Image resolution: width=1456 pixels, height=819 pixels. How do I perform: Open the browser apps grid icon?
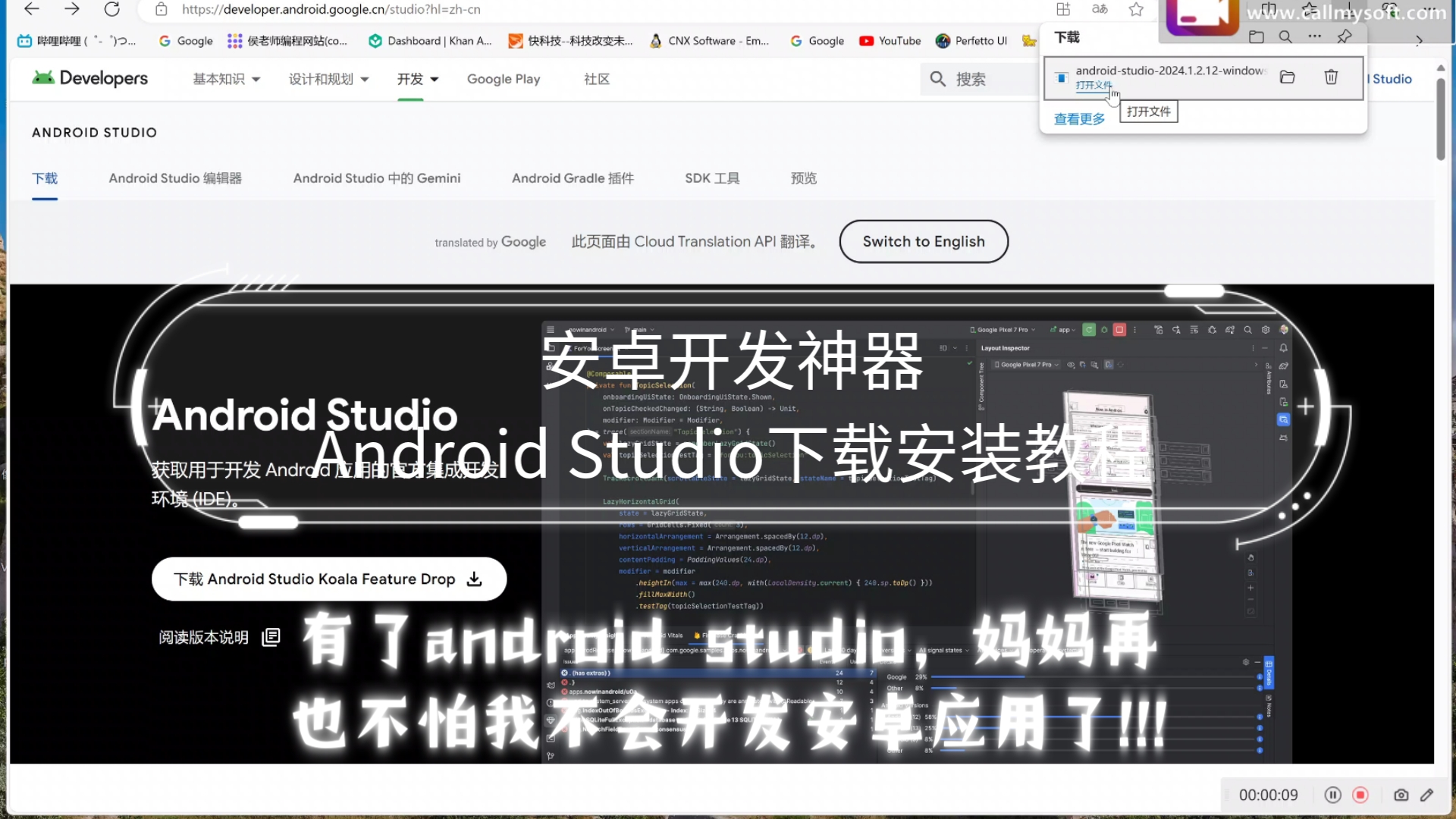[1063, 9]
